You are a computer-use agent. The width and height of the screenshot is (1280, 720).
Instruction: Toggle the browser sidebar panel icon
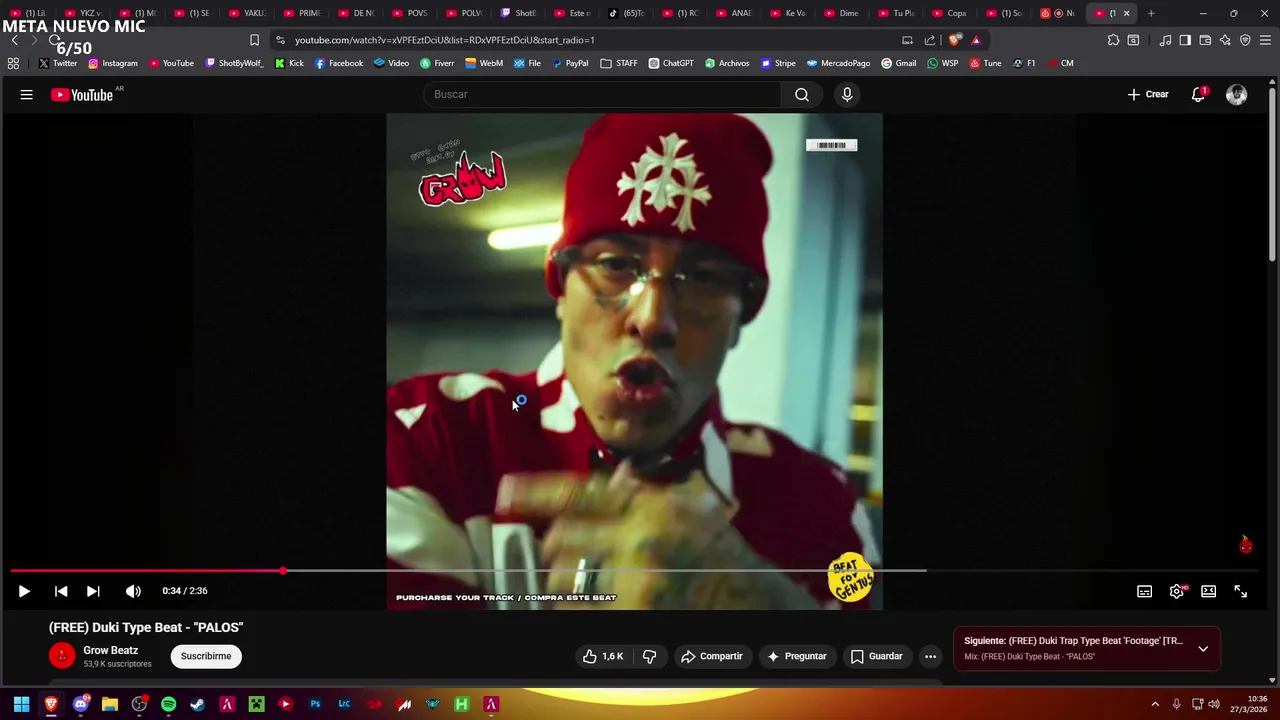[x=1185, y=40]
